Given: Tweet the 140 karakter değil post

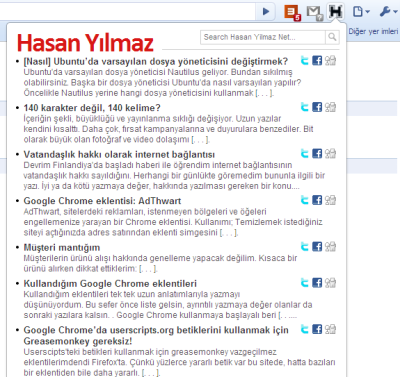Looking at the screenshot, I should (305, 107).
